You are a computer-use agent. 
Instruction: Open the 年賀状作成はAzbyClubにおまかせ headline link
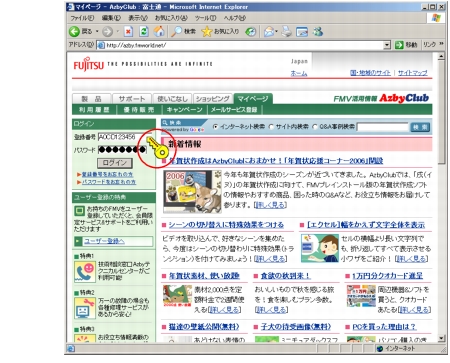(x=276, y=161)
